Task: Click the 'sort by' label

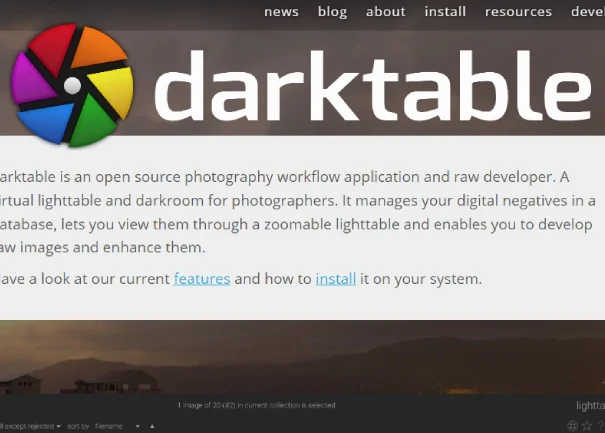Action: click(x=78, y=426)
